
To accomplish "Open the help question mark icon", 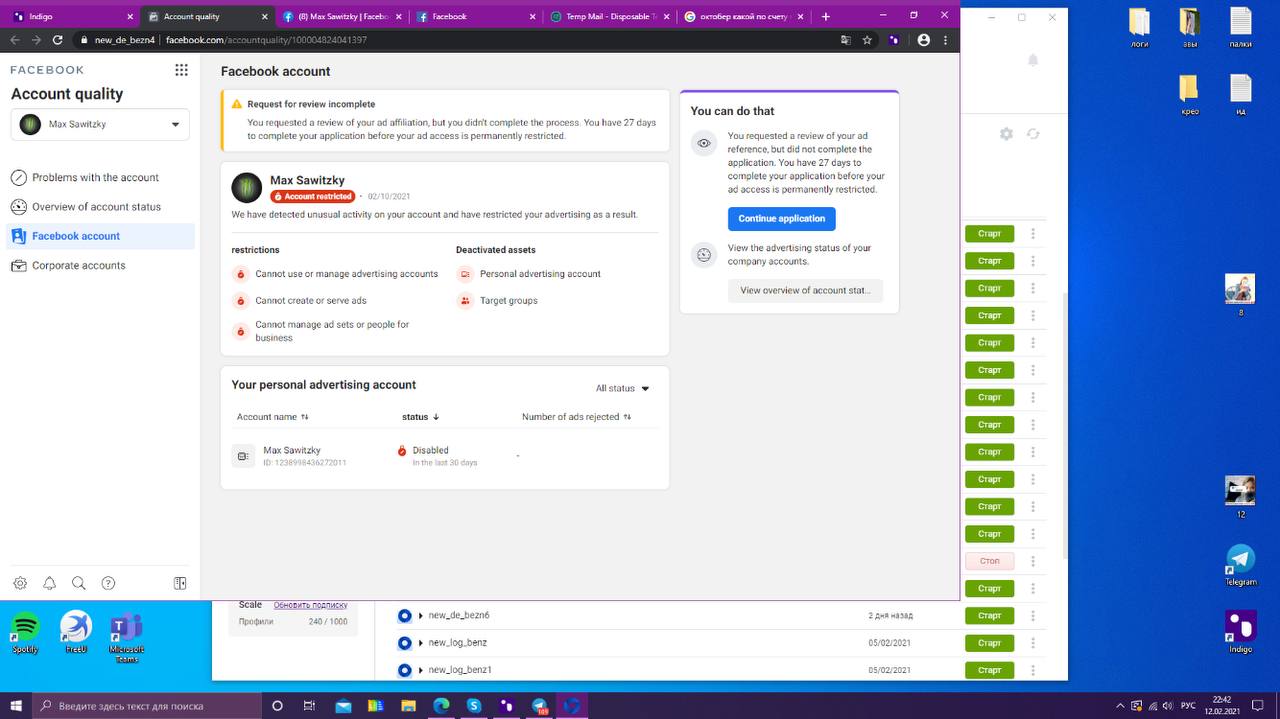I will click(108, 583).
